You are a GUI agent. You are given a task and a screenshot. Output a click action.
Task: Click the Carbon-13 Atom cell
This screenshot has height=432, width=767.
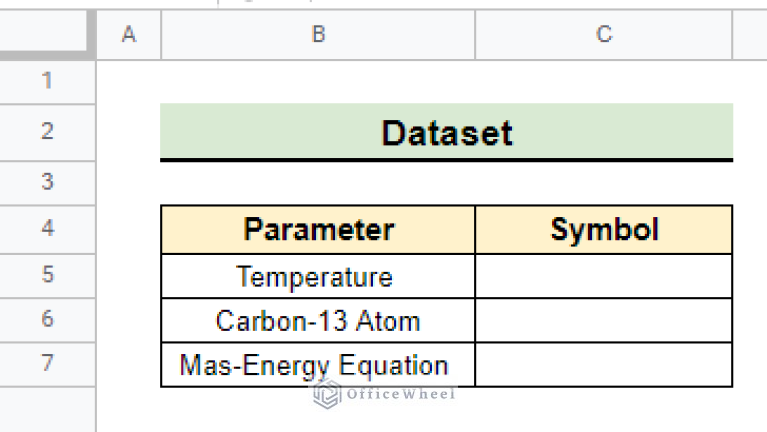[318, 320]
